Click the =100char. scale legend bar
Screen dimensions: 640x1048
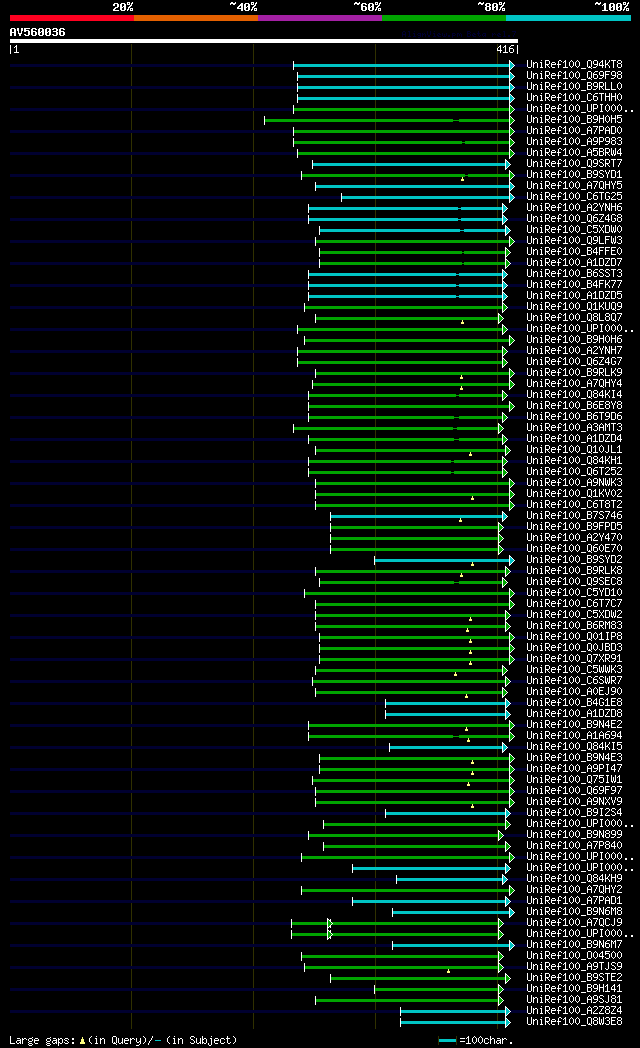(x=447, y=1041)
